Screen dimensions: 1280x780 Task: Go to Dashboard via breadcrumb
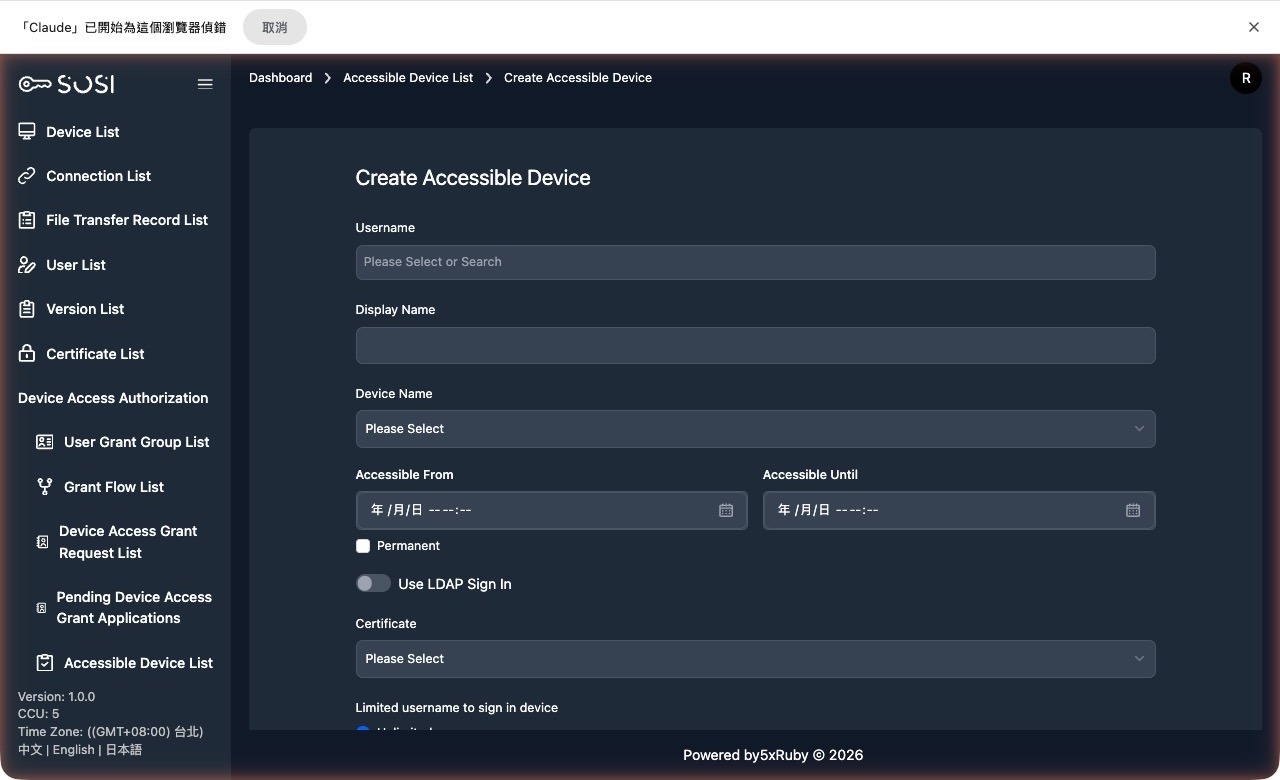[x=280, y=77]
